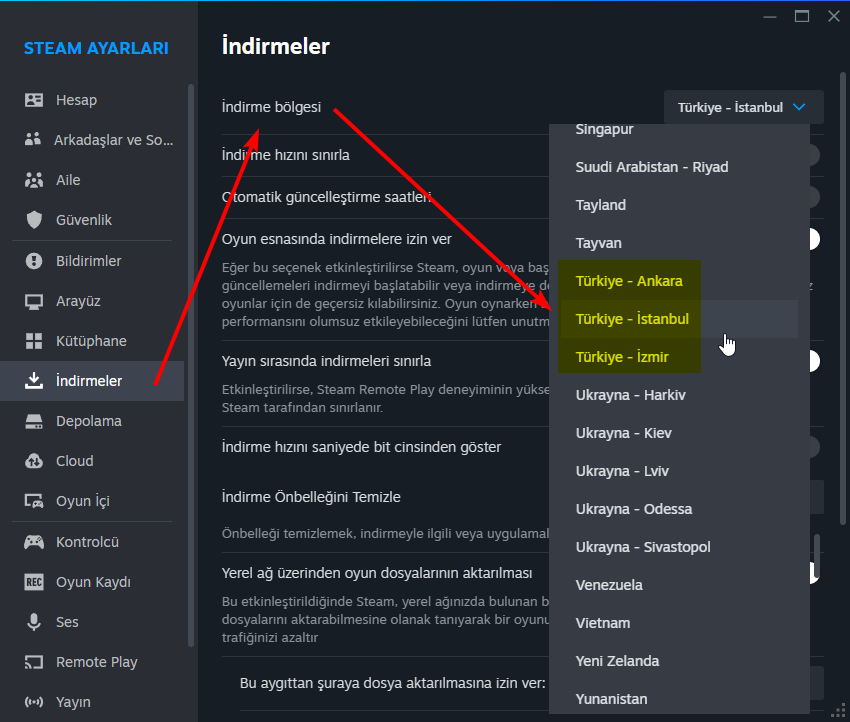
Task: Open the Güvenlik settings section
Action: [92, 220]
